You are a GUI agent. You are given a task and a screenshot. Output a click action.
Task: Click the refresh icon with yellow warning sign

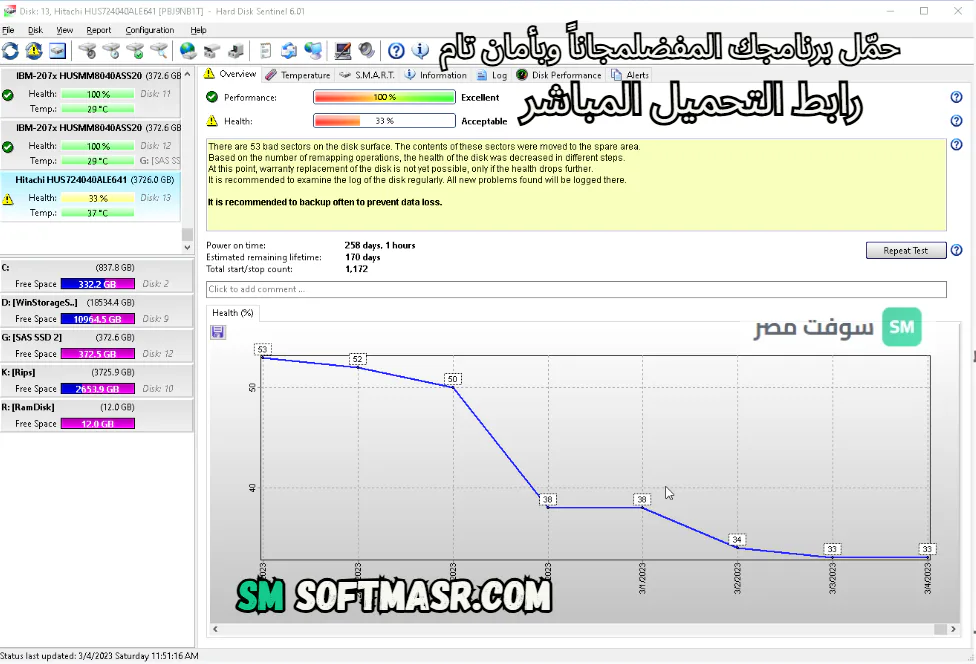[x=34, y=51]
